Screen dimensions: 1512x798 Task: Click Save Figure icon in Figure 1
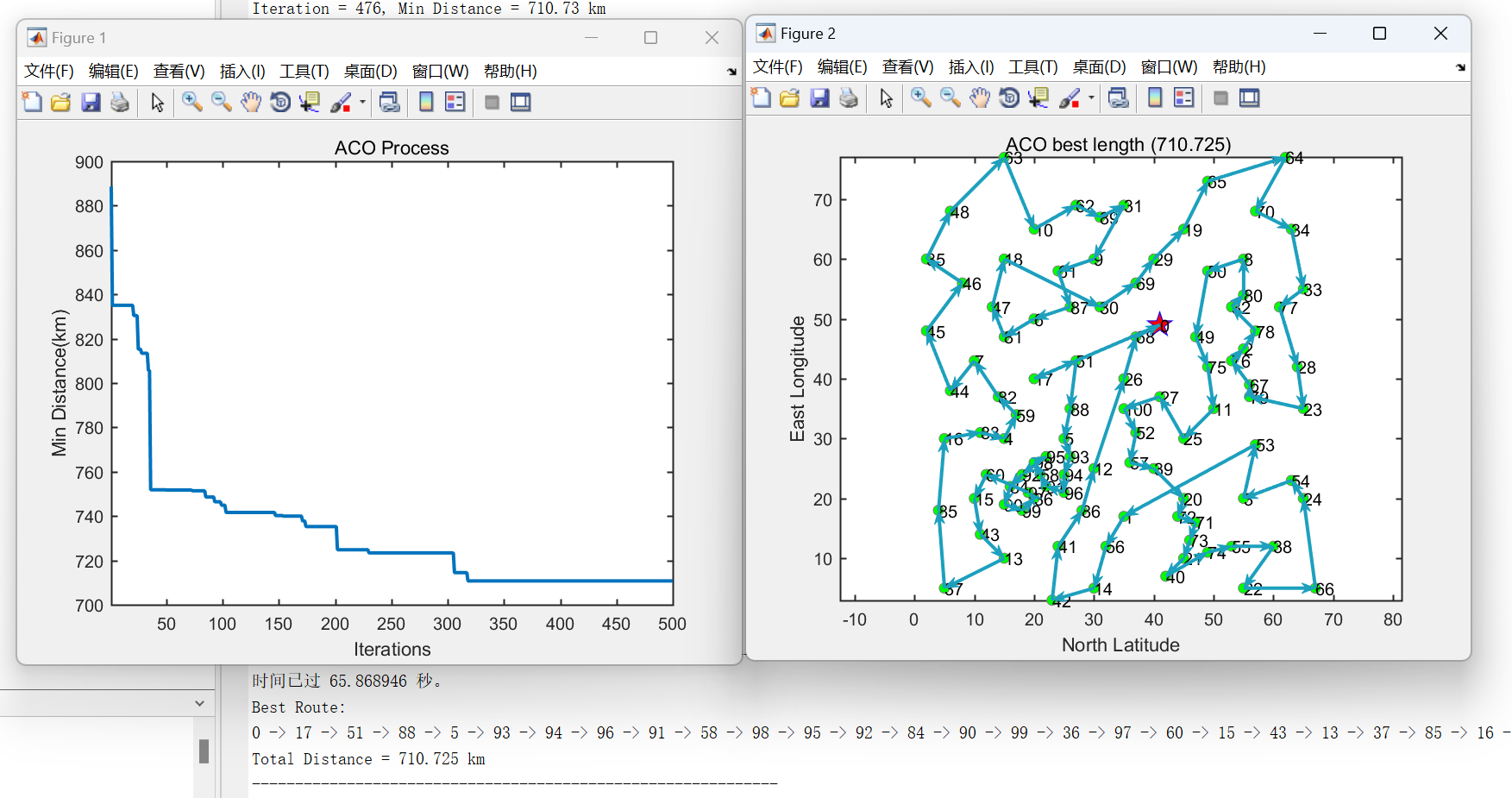click(x=91, y=102)
